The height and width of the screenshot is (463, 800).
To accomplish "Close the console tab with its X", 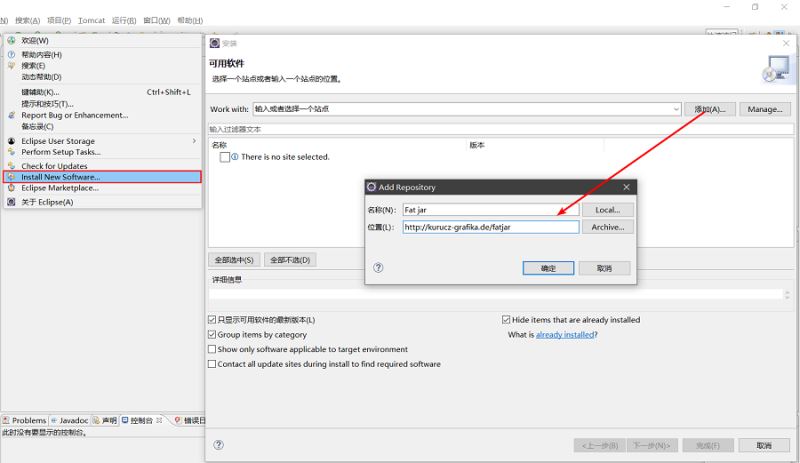I will (159, 420).
